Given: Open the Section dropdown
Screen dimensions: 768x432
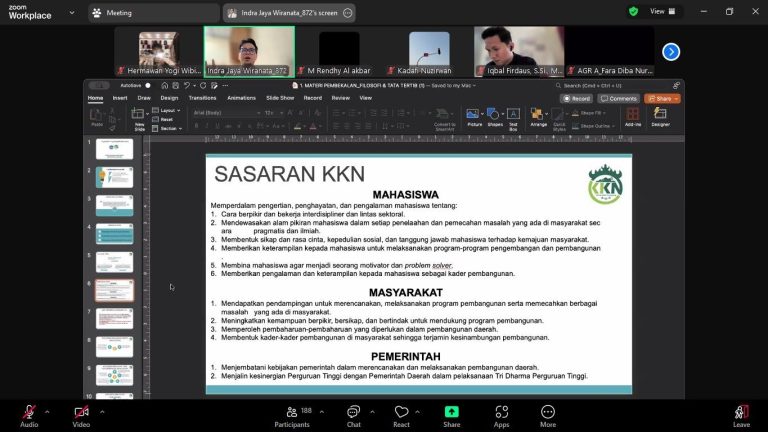Looking at the screenshot, I should pyautogui.click(x=167, y=128).
